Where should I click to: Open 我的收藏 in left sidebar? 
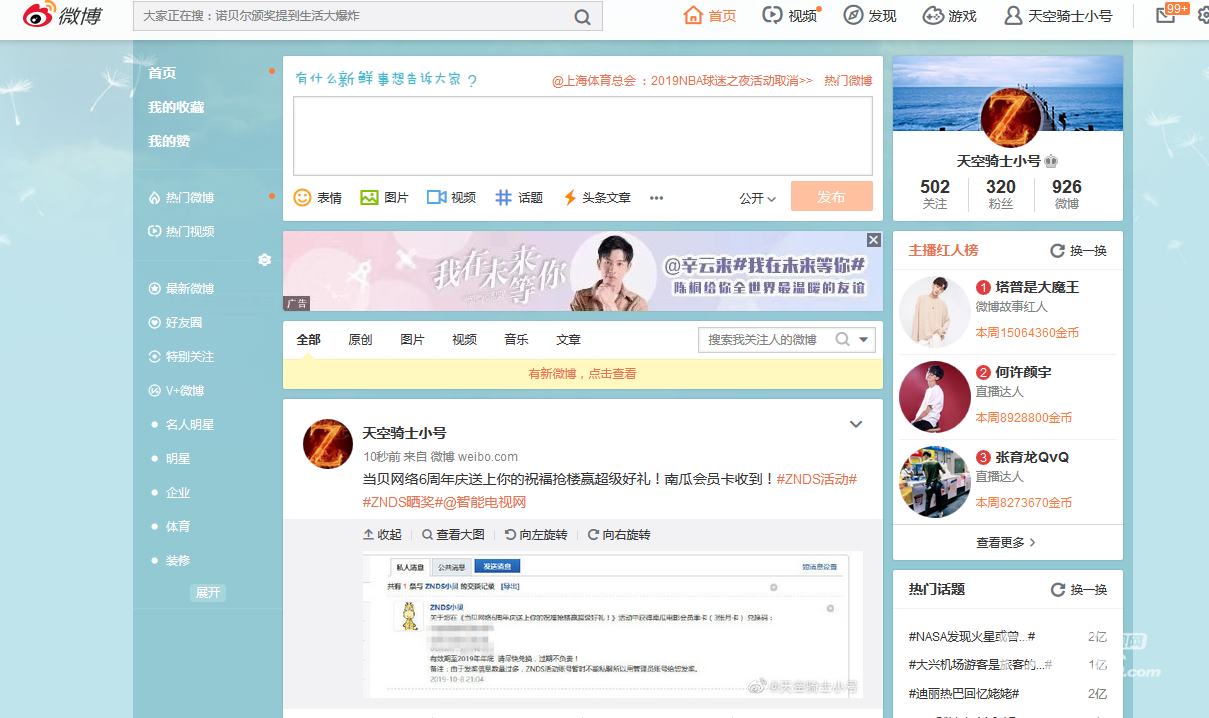176,107
